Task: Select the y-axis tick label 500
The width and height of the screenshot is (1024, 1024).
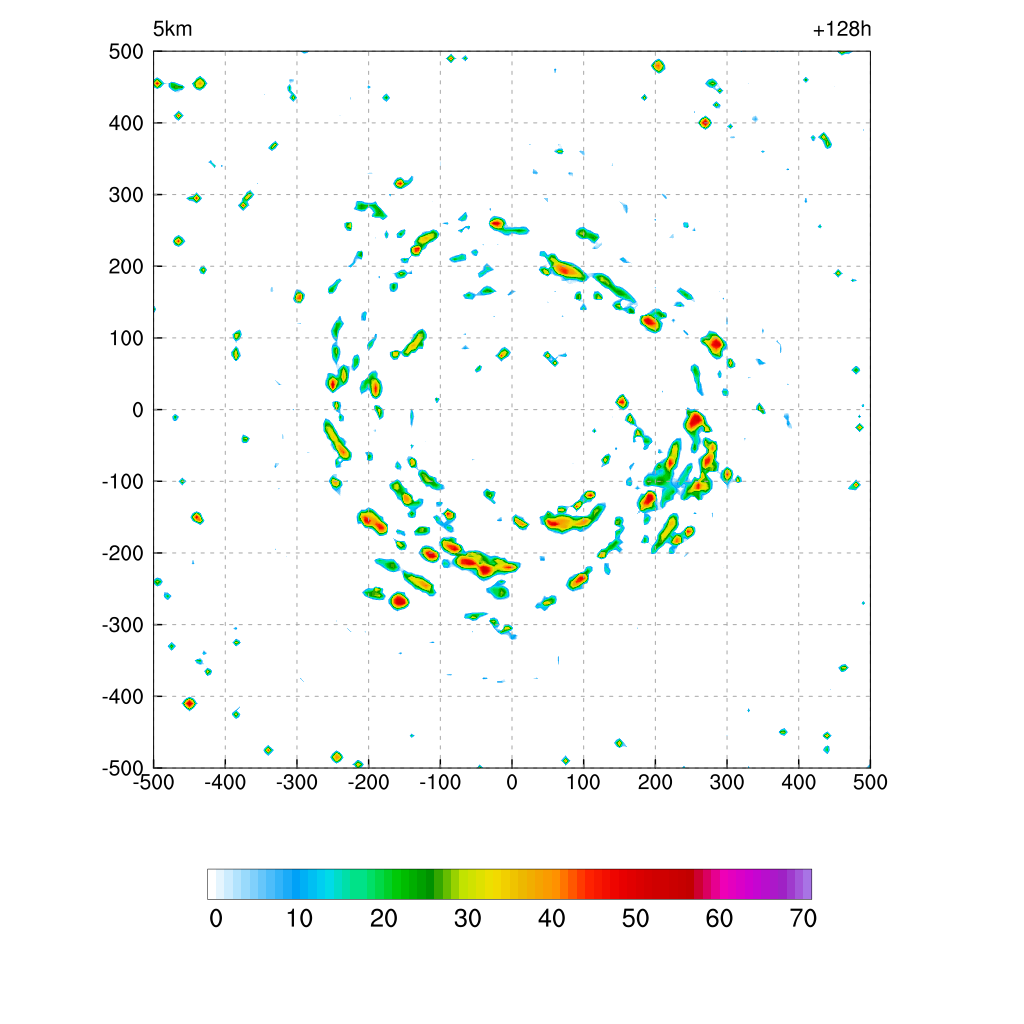Action: (126, 52)
